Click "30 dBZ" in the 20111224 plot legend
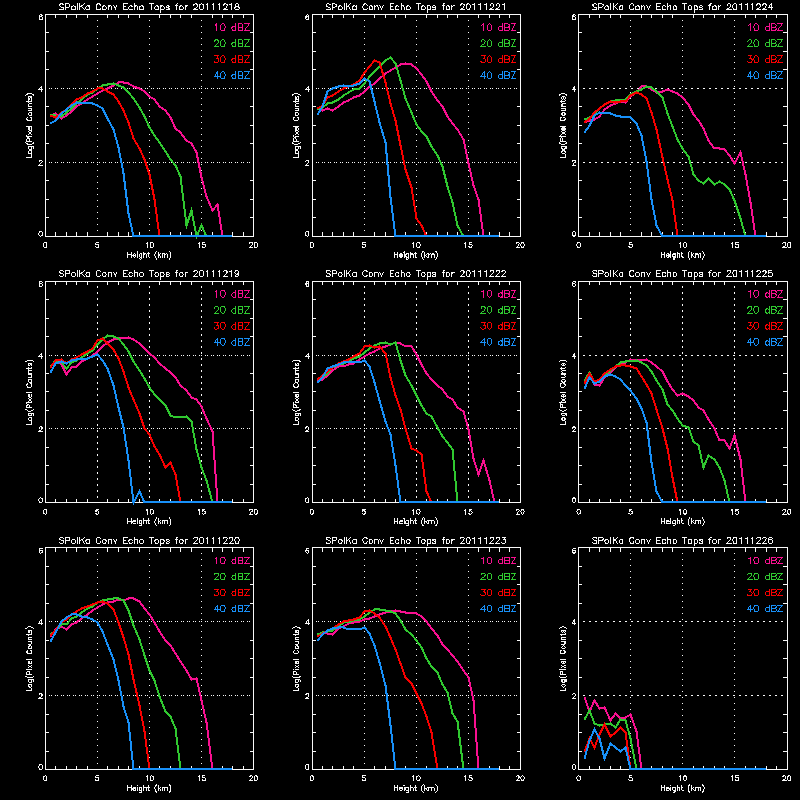The width and height of the screenshot is (800, 800). pos(765,60)
